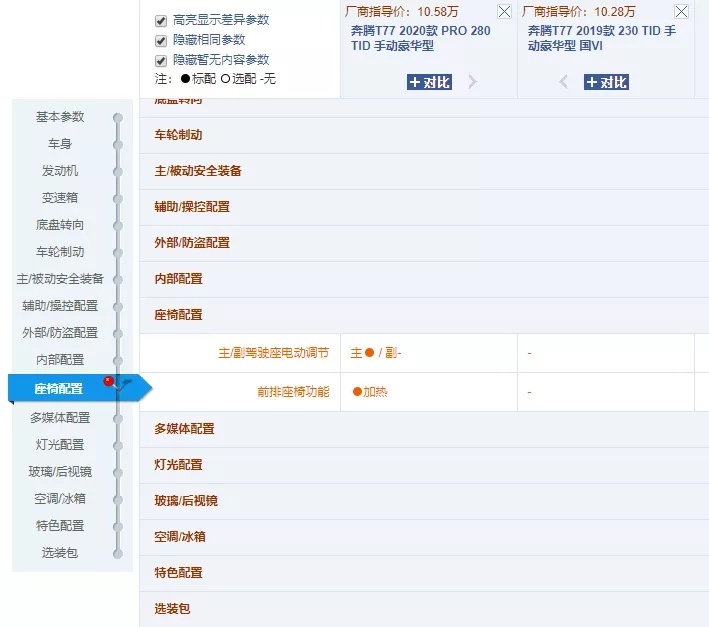709x627 pixels.
Task: Select 灯光配置 in sidebar navigation
Action: tap(60, 445)
